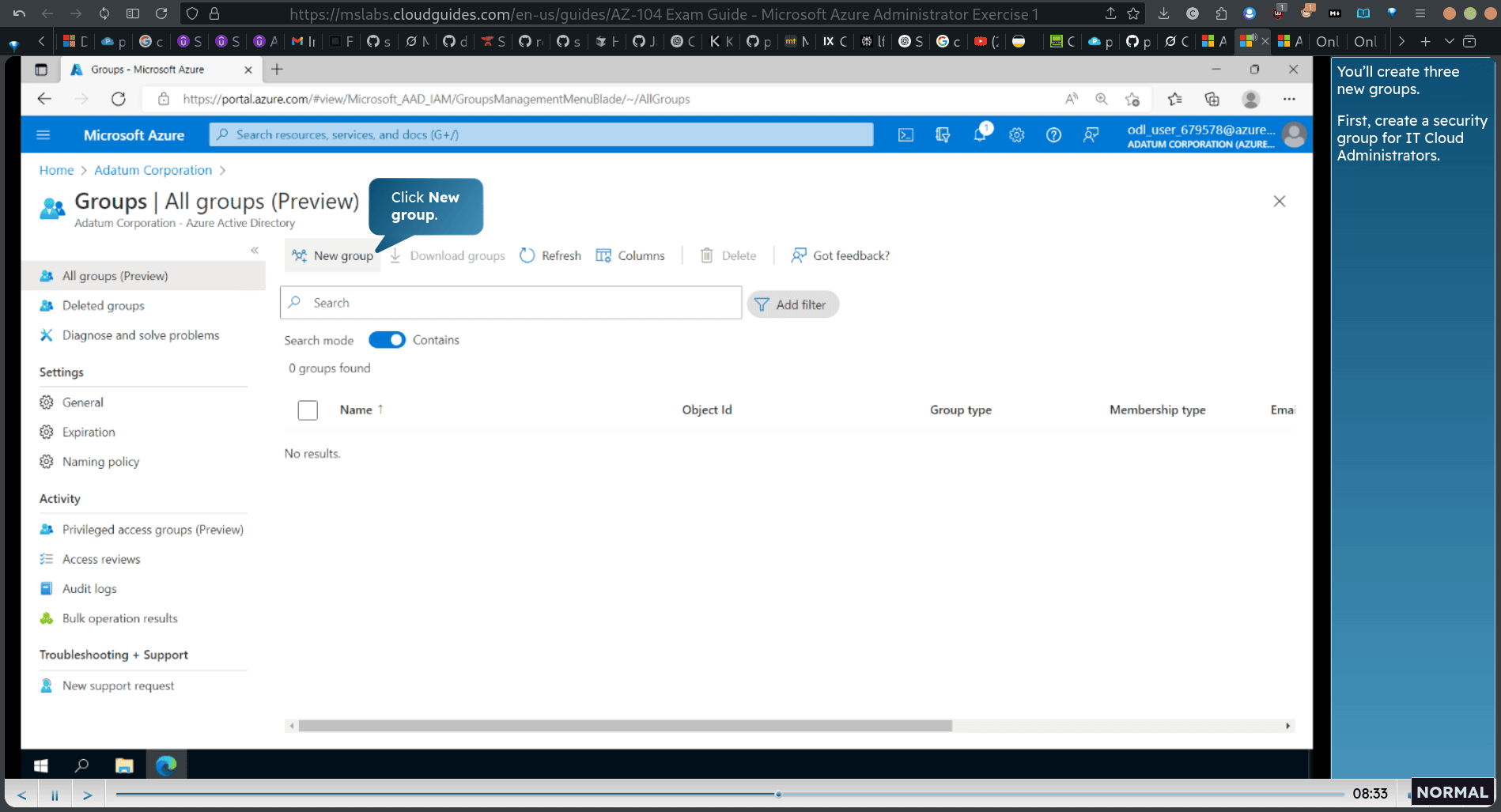The image size is (1501, 812).
Task: Open Deleted groups in the sidebar
Action: [104, 305]
